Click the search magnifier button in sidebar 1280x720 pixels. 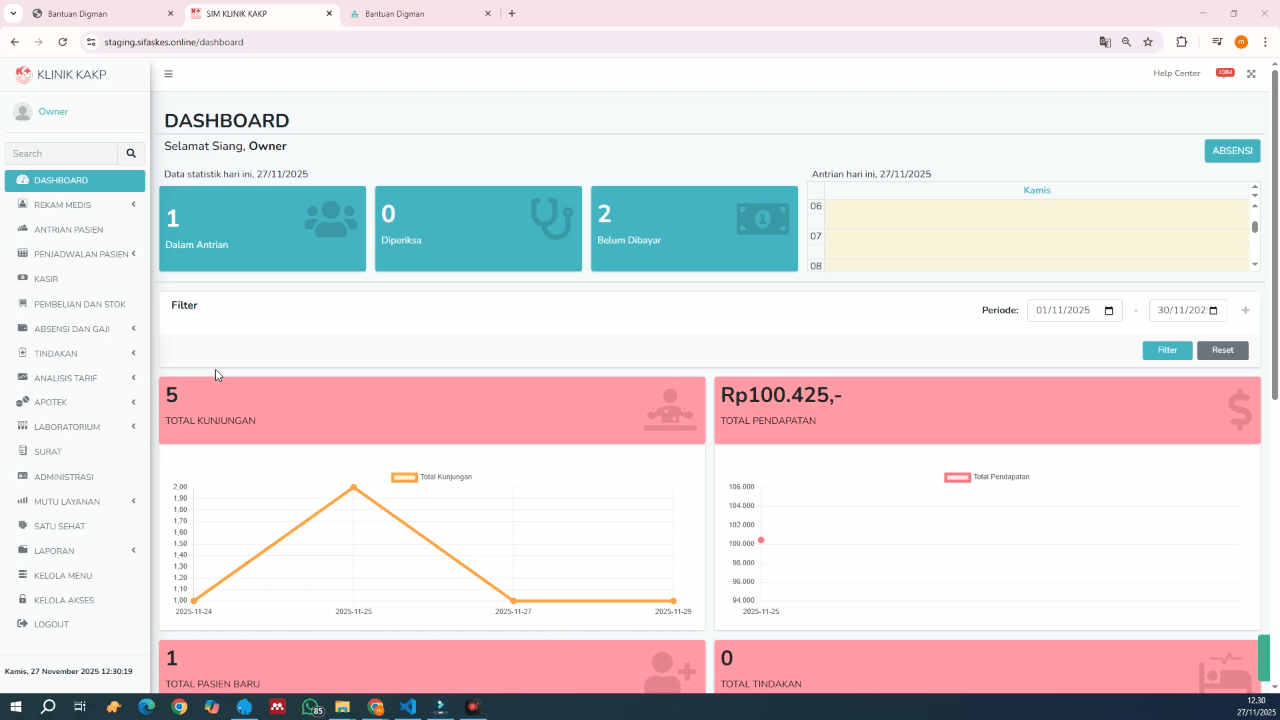(x=130, y=153)
